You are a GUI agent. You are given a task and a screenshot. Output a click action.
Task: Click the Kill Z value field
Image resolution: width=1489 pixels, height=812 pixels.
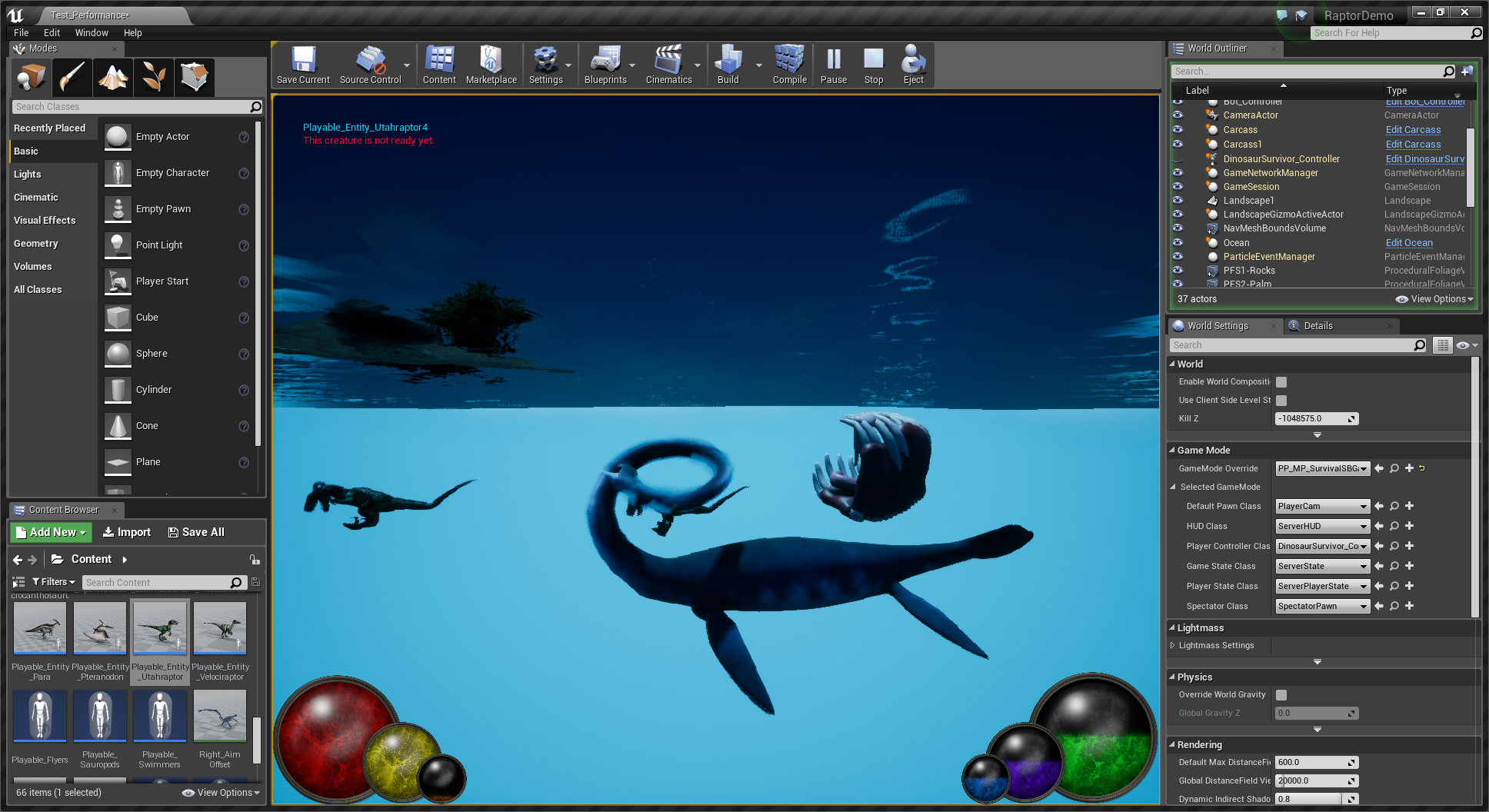coord(1317,419)
